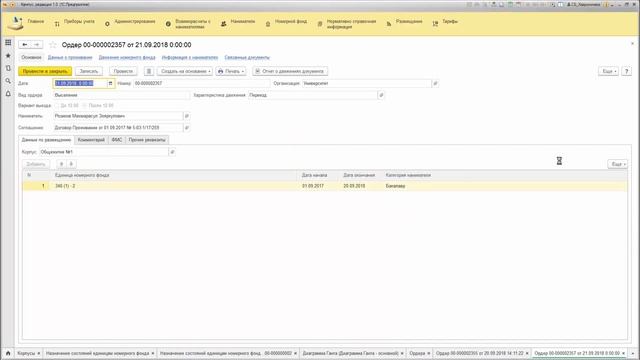This screenshot has width=640, height=360.
Task: Click the Номер field with 00-000002357
Action: tap(201, 83)
